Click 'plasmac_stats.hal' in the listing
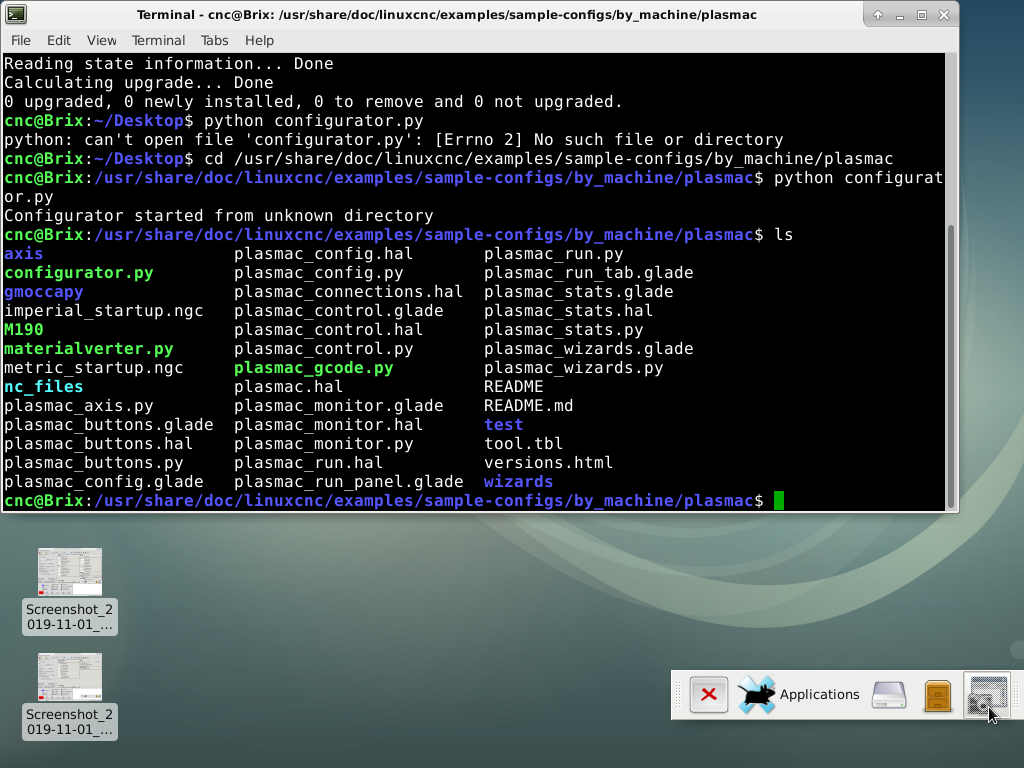The image size is (1024, 768). pos(569,311)
